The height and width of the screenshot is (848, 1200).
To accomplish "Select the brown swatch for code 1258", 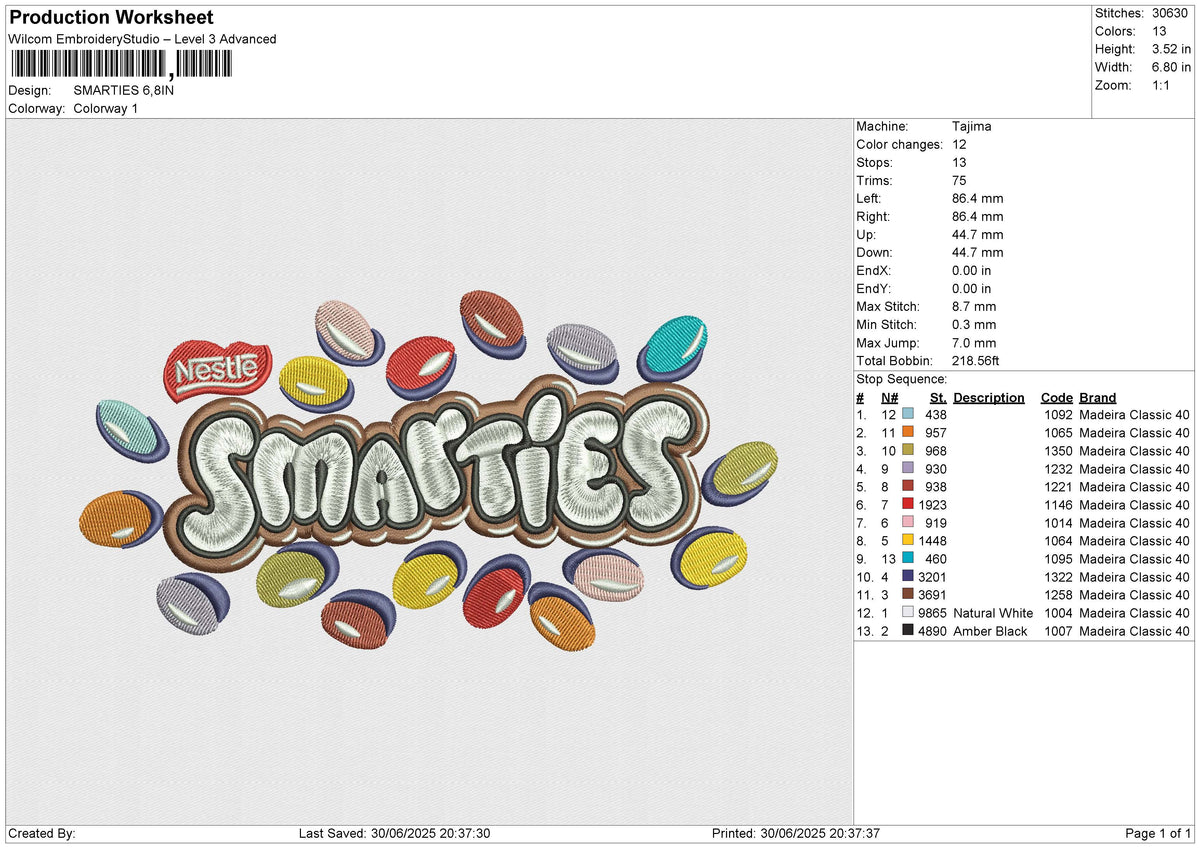I will [908, 595].
